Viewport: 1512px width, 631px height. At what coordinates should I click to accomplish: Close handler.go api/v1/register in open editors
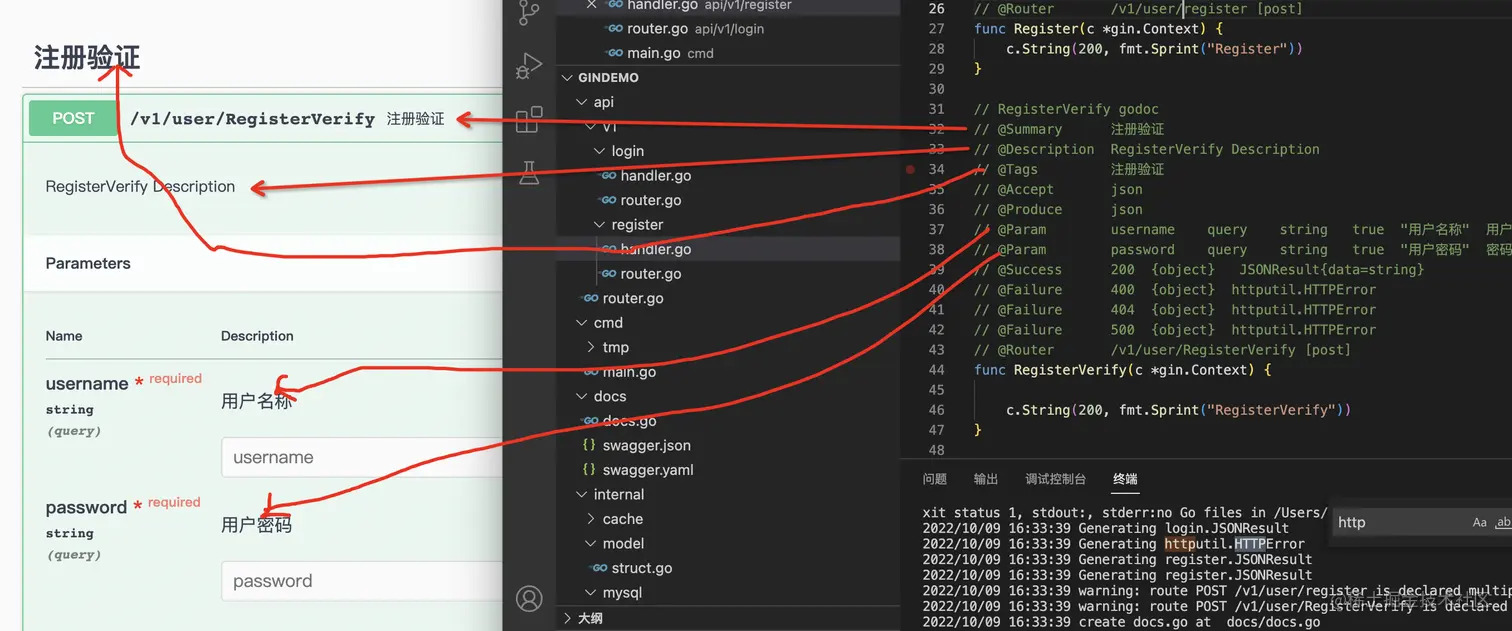click(x=591, y=5)
